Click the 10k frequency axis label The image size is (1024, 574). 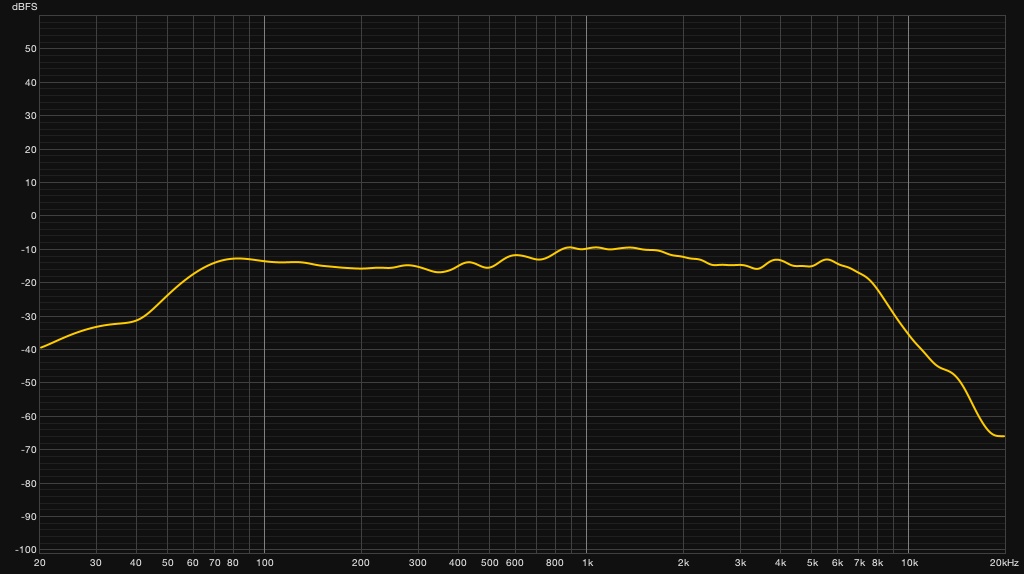tap(909, 563)
